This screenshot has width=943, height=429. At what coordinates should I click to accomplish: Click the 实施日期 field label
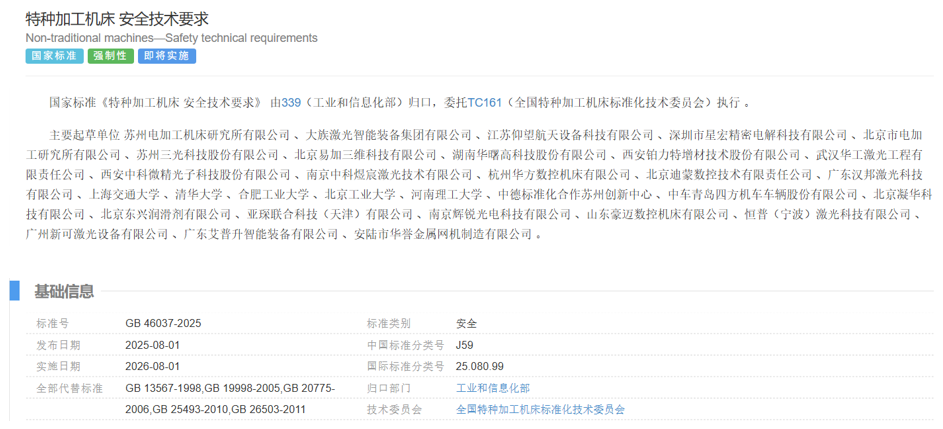pyautogui.click(x=58, y=366)
